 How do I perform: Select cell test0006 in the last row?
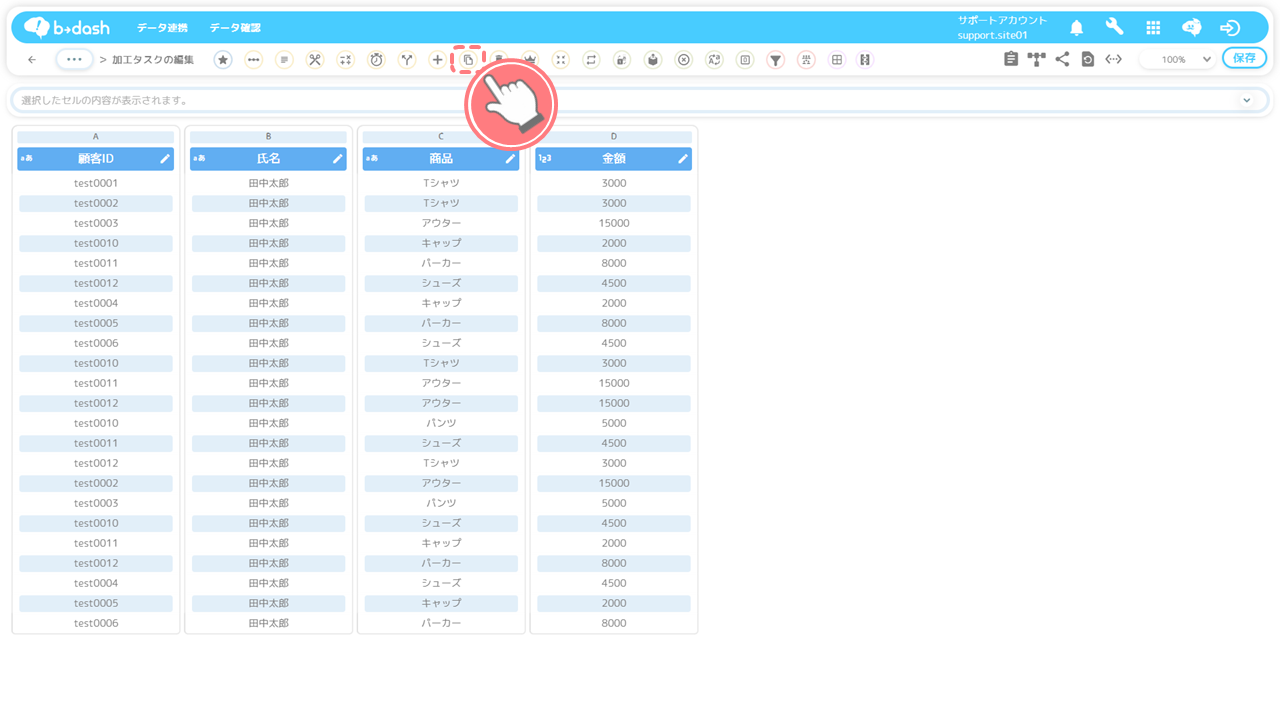click(x=96, y=623)
